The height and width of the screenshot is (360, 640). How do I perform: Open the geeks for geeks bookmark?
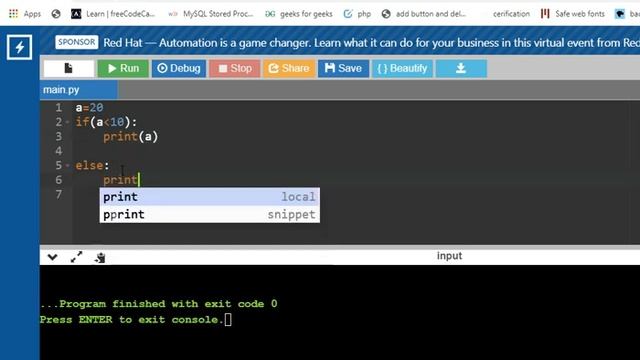pyautogui.click(x=299, y=14)
